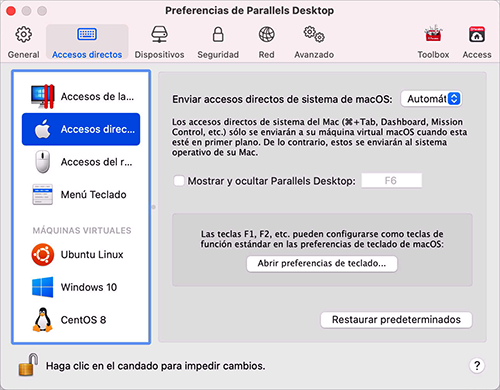The image size is (500, 390).
Task: Select Ubuntu Linux virtual machine
Action: [x=81, y=255]
